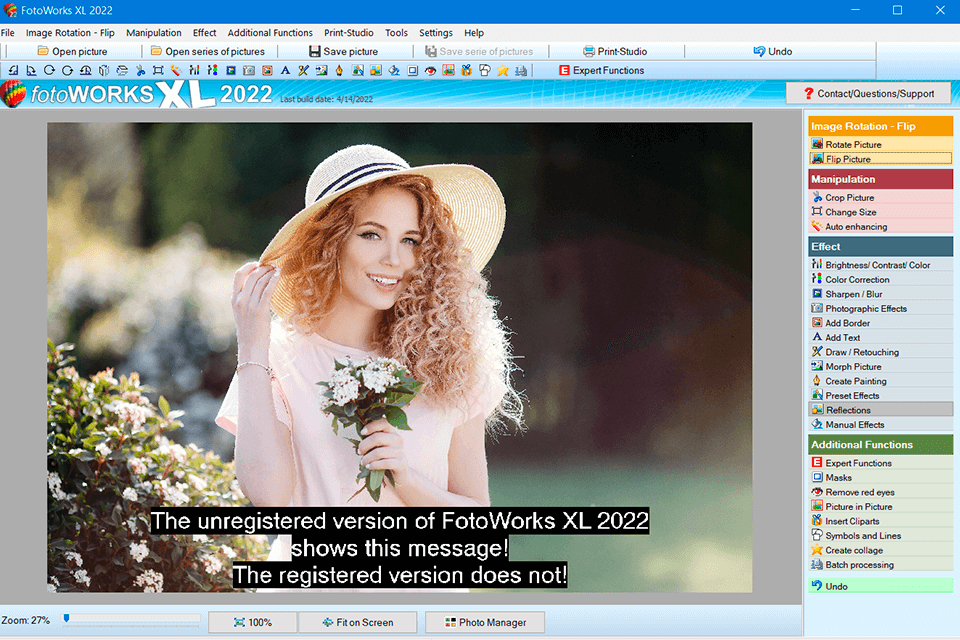The height and width of the screenshot is (640, 960).
Task: Select Brightness/ Contrast/ Color in side panel
Action: [x=880, y=265]
